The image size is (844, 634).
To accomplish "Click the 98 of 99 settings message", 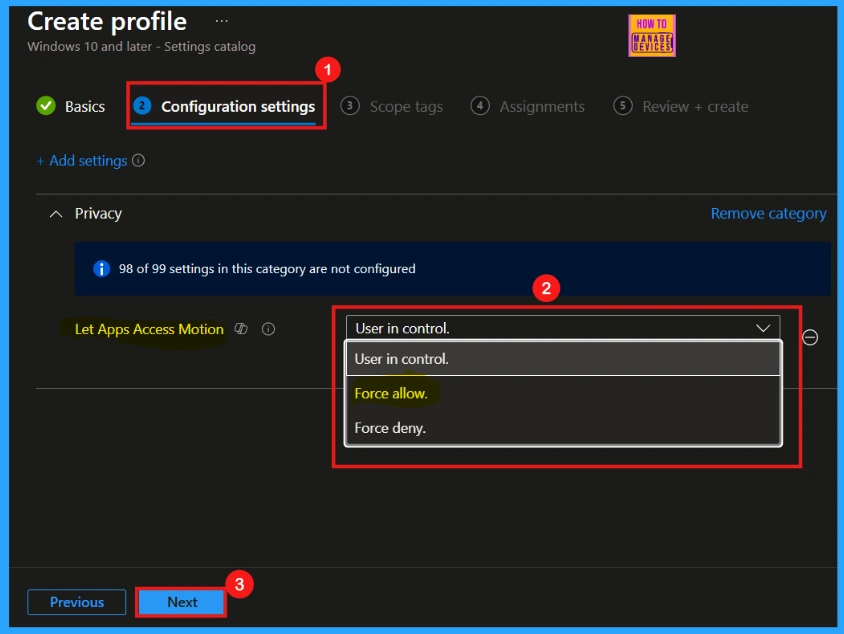I will (267, 269).
